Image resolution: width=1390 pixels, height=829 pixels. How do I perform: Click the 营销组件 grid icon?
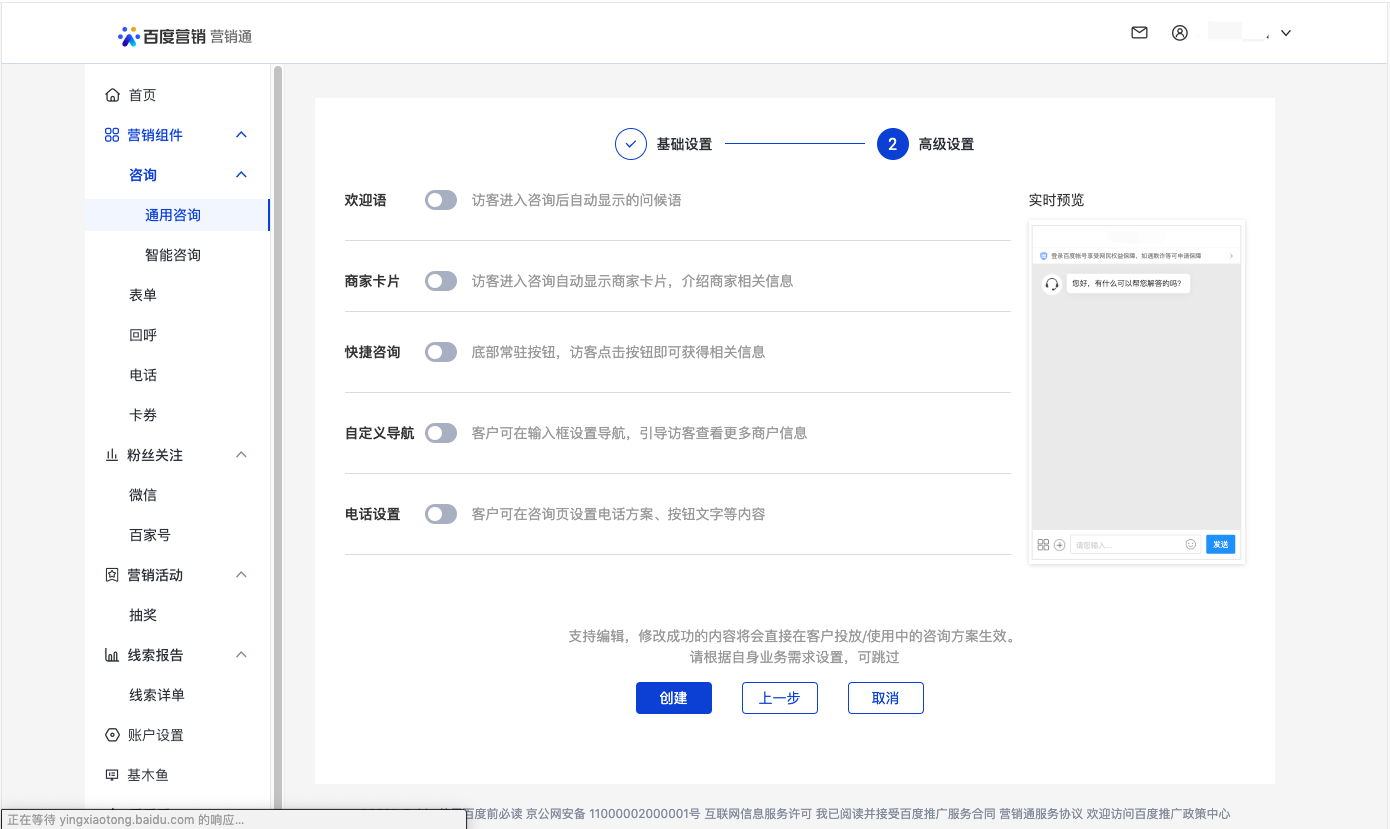click(110, 134)
